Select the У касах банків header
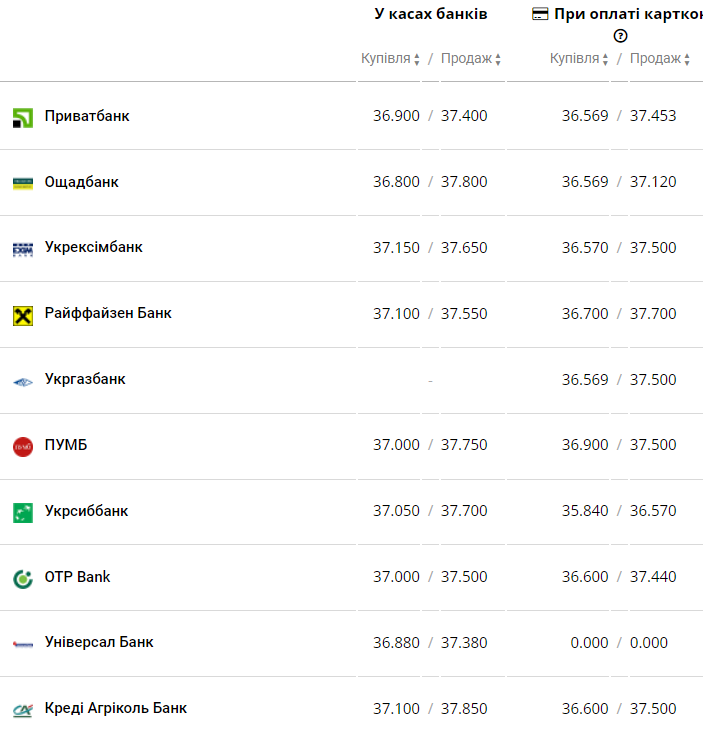 point(430,14)
